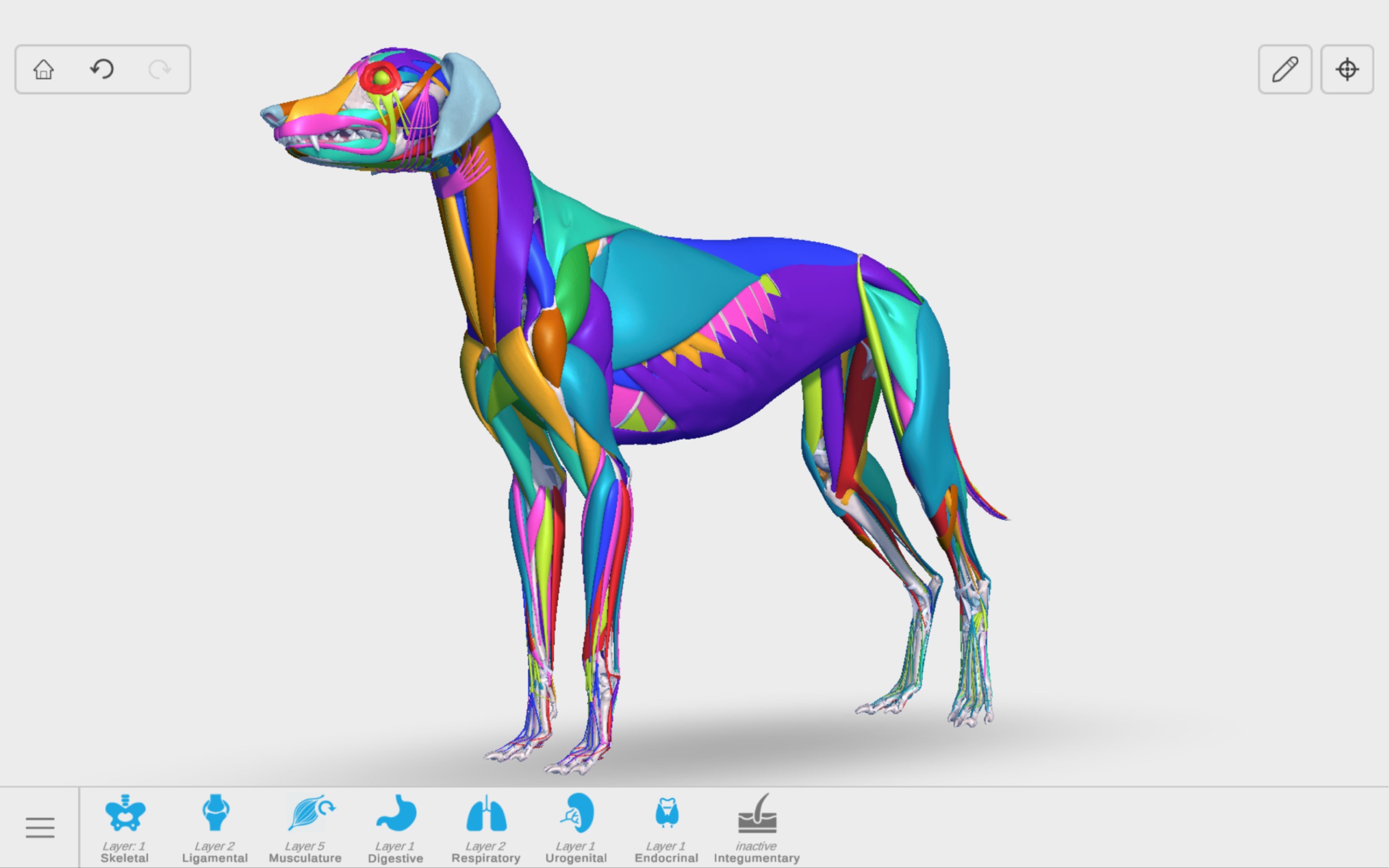
Task: Return to home view
Action: (43, 69)
